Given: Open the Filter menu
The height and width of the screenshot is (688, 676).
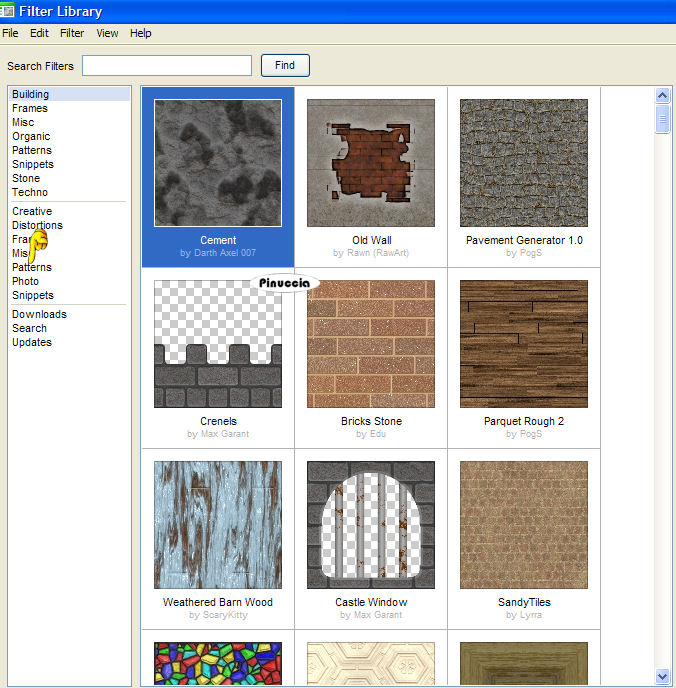Looking at the screenshot, I should (x=72, y=33).
